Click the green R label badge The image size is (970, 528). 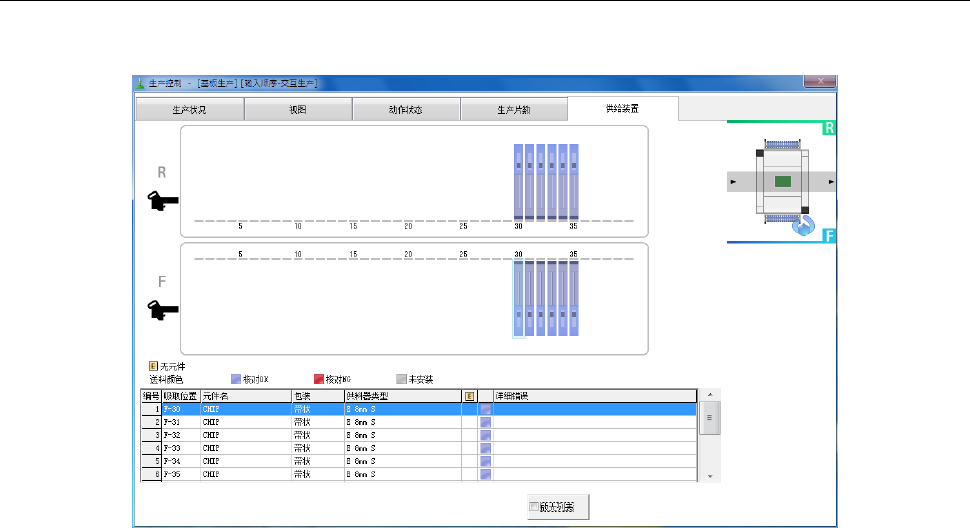point(828,129)
